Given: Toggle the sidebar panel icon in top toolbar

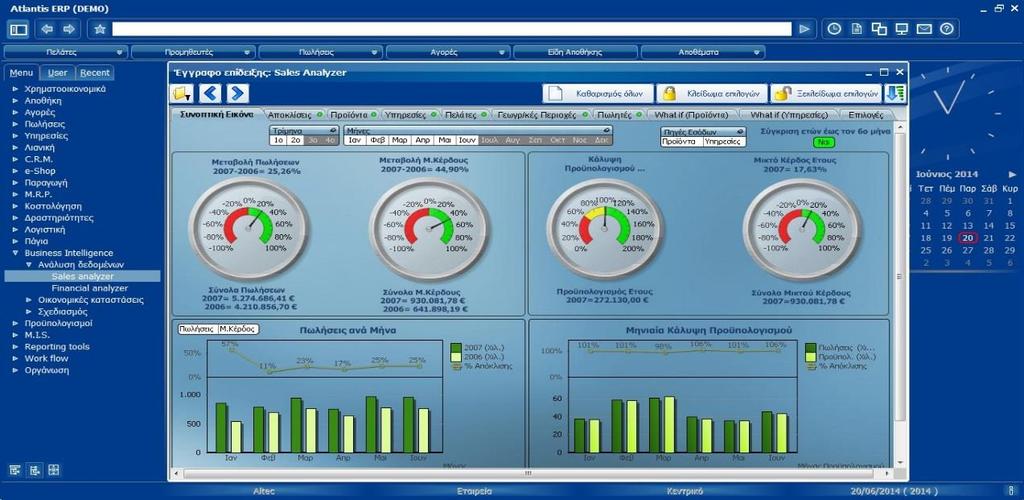Looking at the screenshot, I should click(18, 29).
